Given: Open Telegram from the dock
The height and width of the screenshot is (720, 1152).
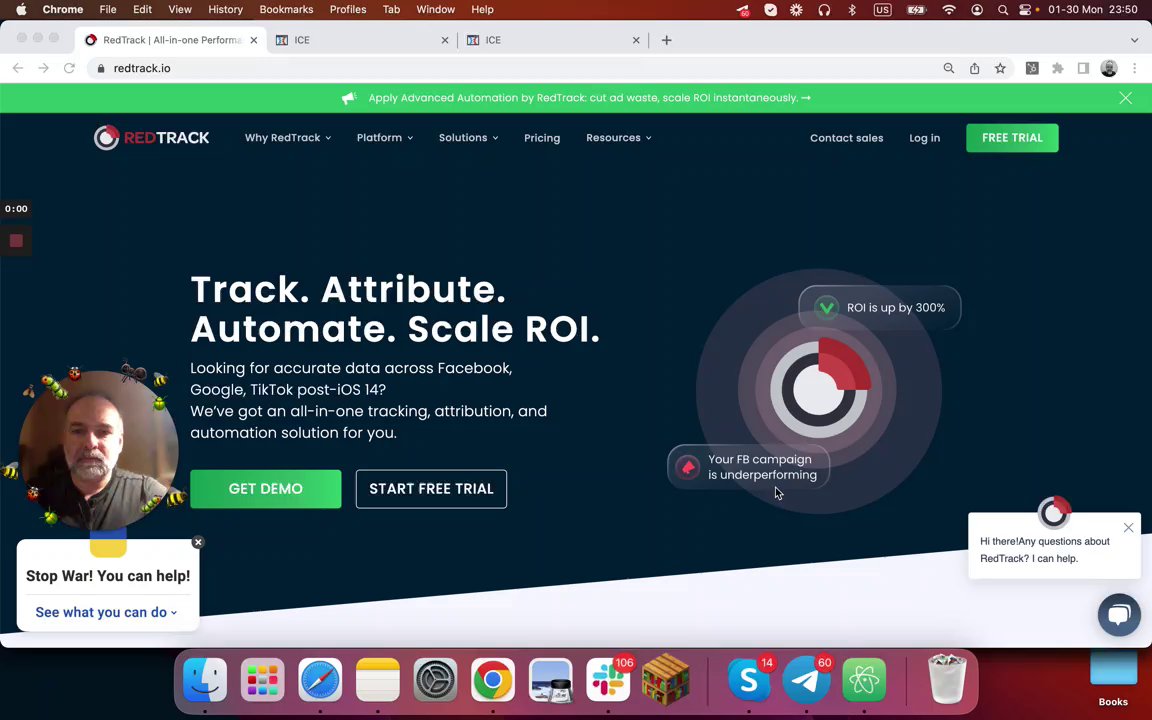Looking at the screenshot, I should tap(806, 680).
